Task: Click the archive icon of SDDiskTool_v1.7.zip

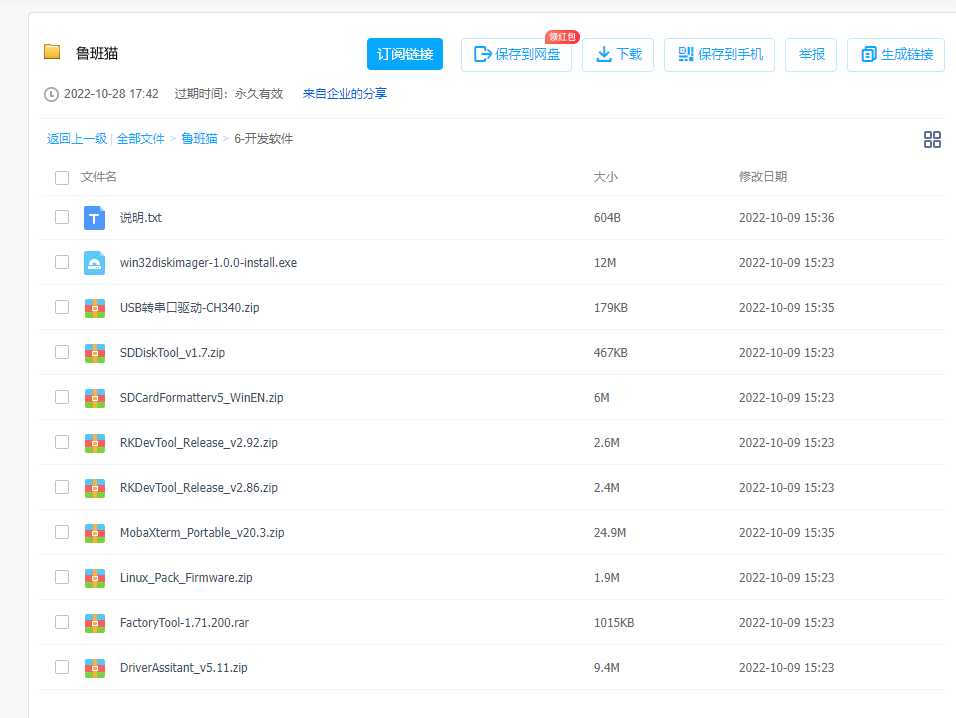Action: click(x=95, y=353)
